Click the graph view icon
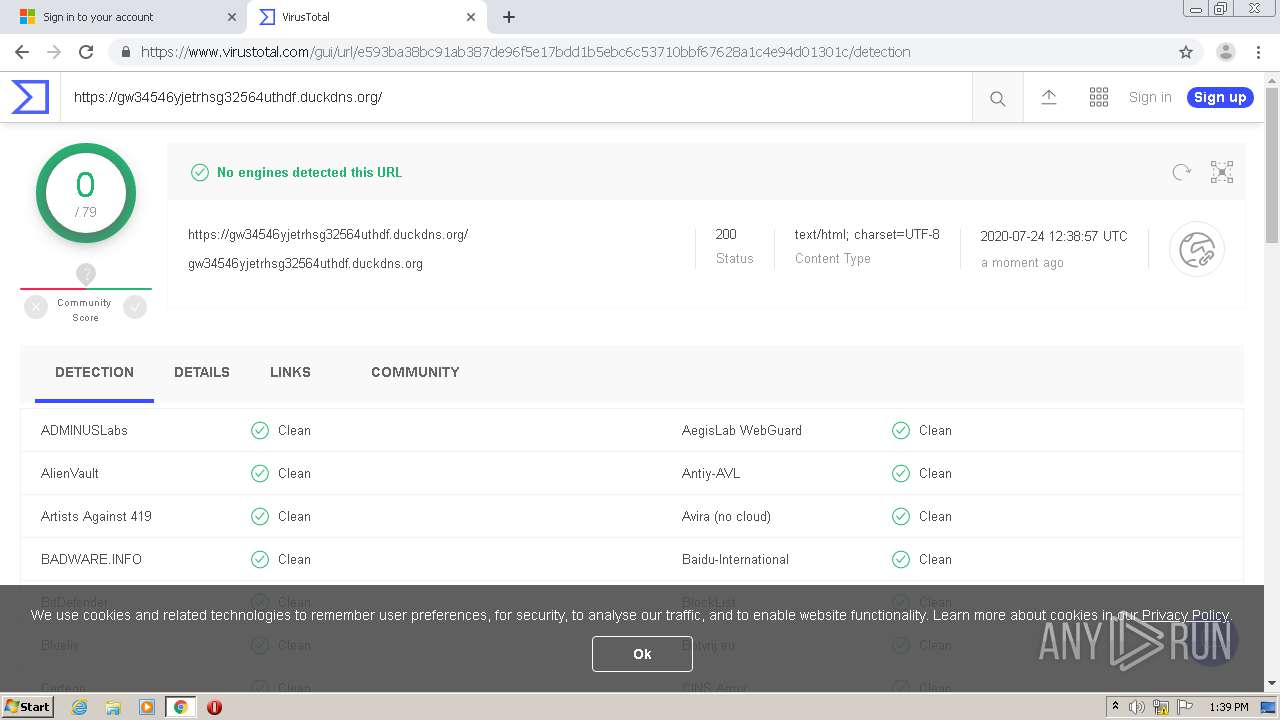The image size is (1280, 720). (x=1222, y=172)
